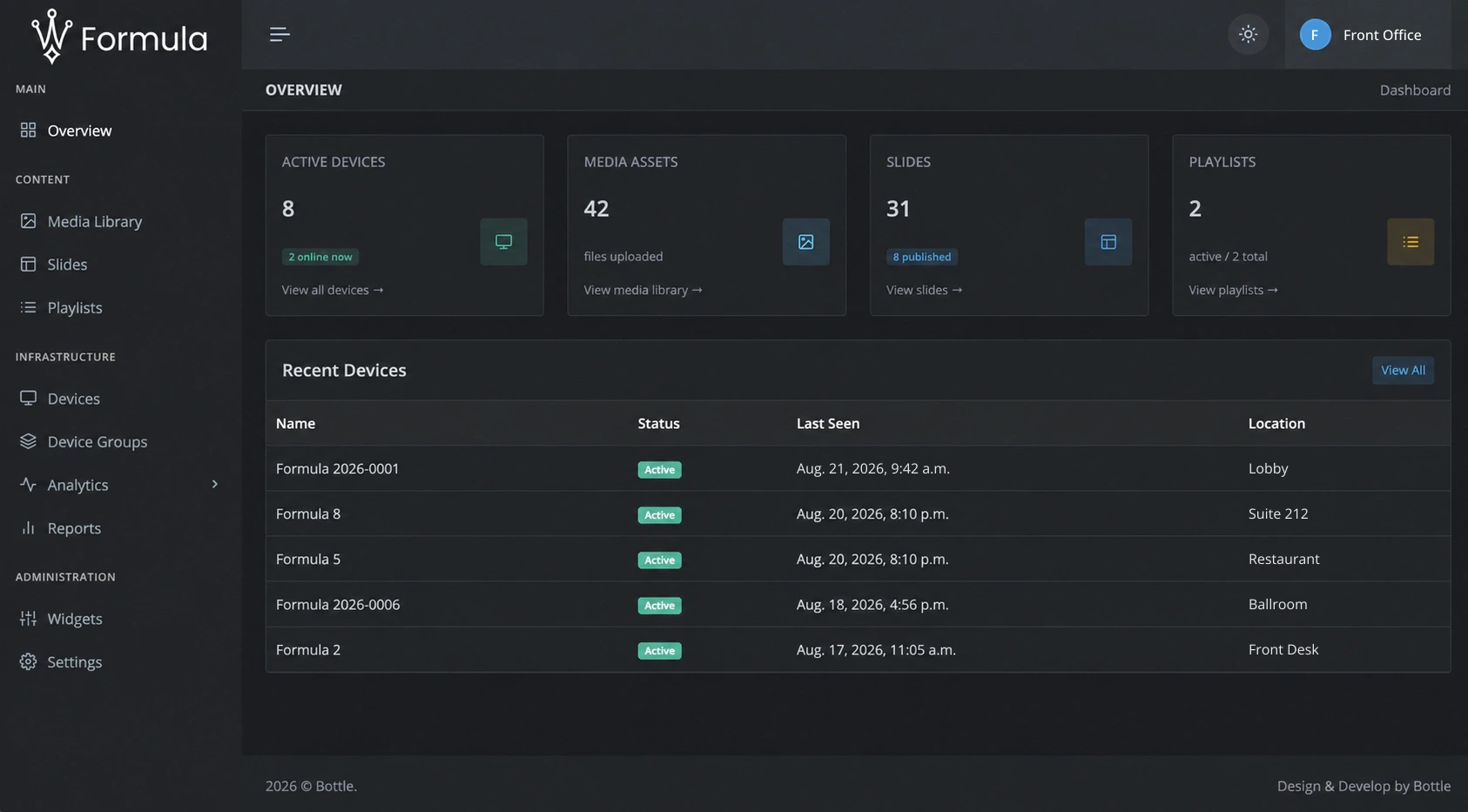Follow the View all devices link

tap(333, 290)
